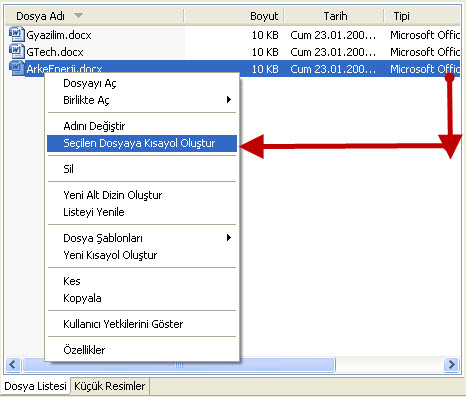
Task: Expand the Birlikte Aç submenu
Action: (142, 100)
